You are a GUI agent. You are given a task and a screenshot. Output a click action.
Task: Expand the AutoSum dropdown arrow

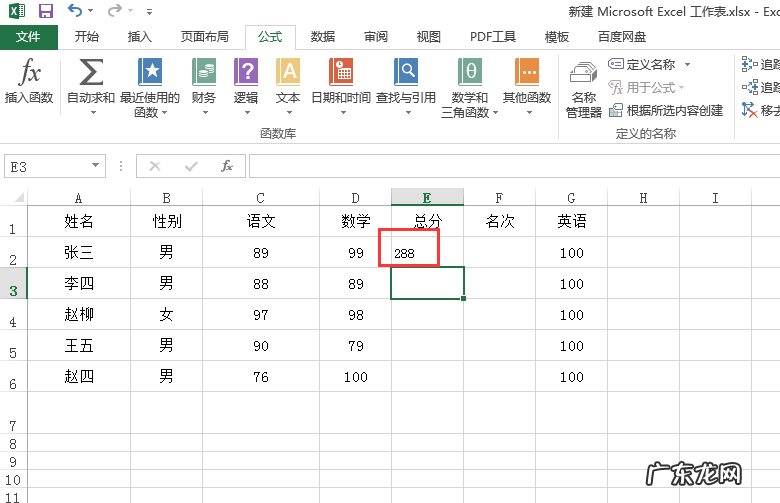93,113
